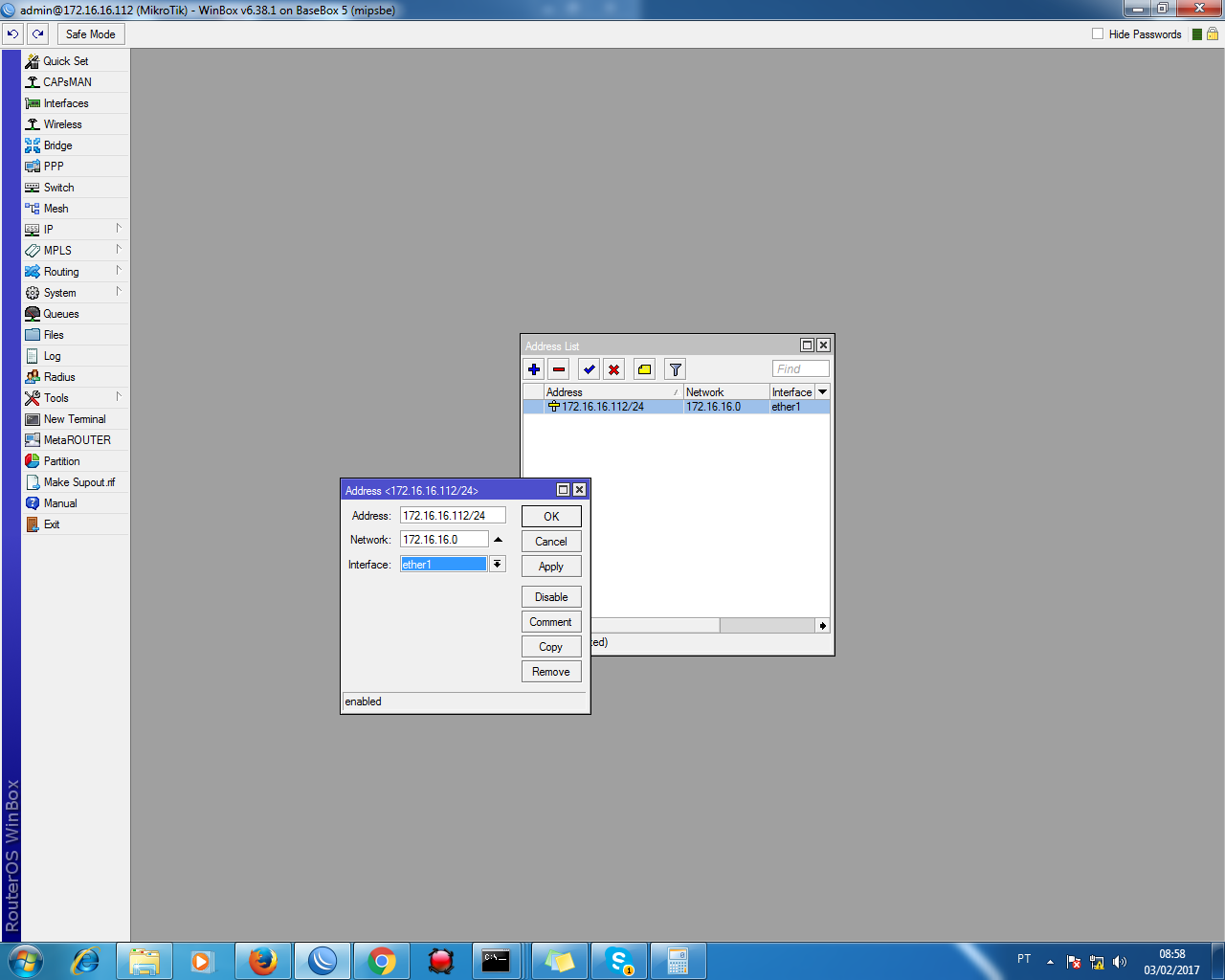This screenshot has height=980, width=1225.
Task: Open the Manual menu item
Action: point(76,503)
